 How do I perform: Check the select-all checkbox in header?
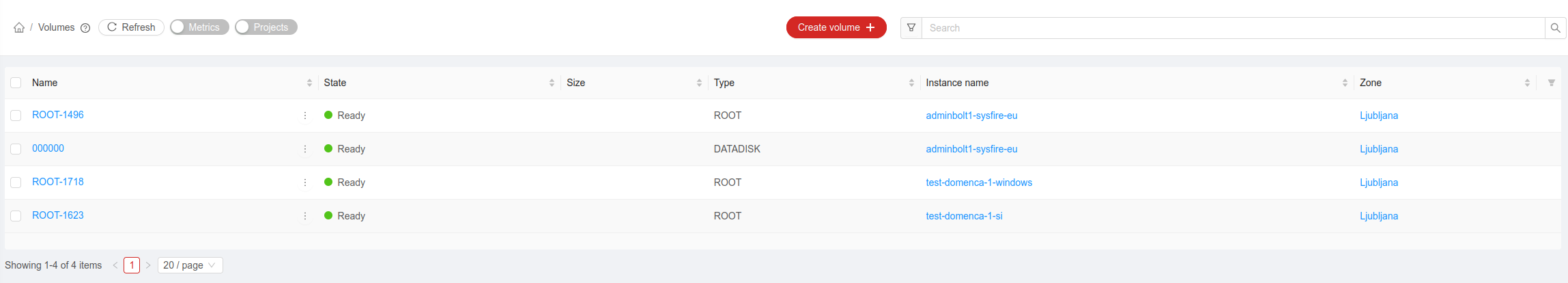pyautogui.click(x=16, y=83)
